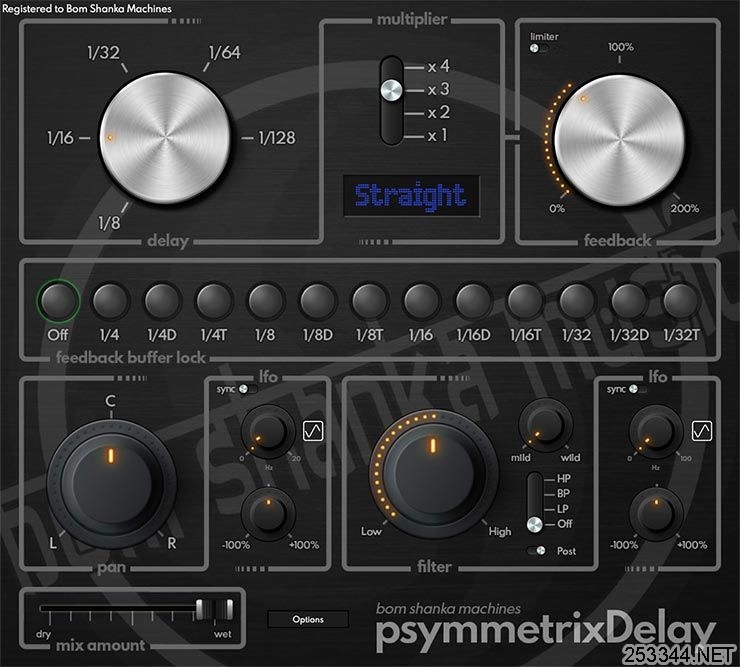Toggle the filter LFO sync switch
This screenshot has height=667, width=740.
tap(638, 389)
